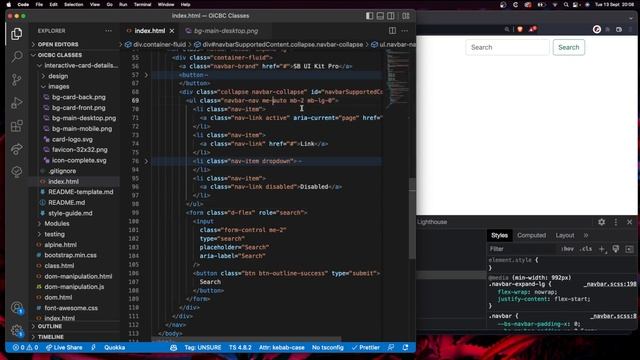Open the Terminal menu in menu bar
The height and width of the screenshot is (360, 640).
pos(142,4)
